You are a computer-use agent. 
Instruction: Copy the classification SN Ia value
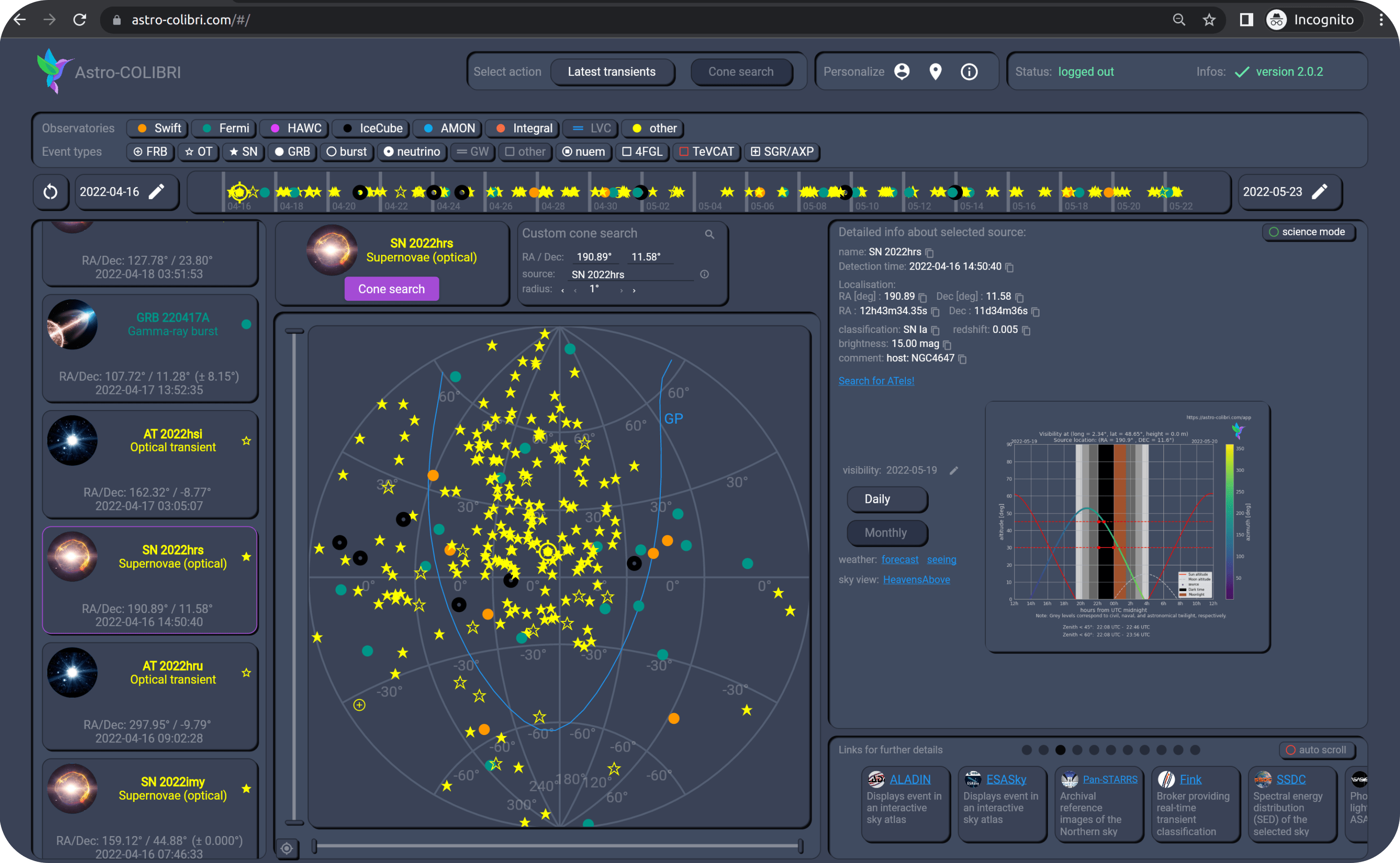coord(935,330)
